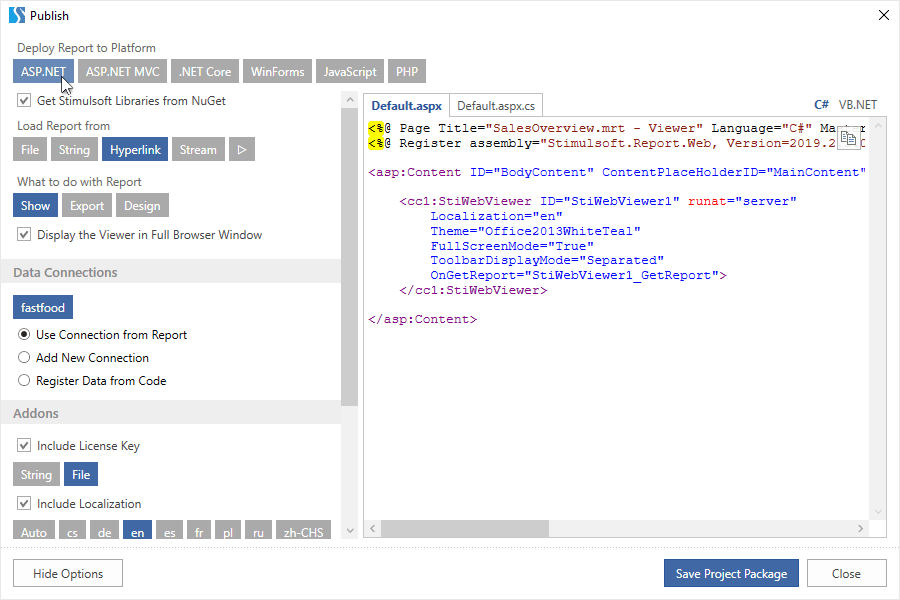900x600 pixels.
Task: Click the Addons section header
Action: pos(171,412)
